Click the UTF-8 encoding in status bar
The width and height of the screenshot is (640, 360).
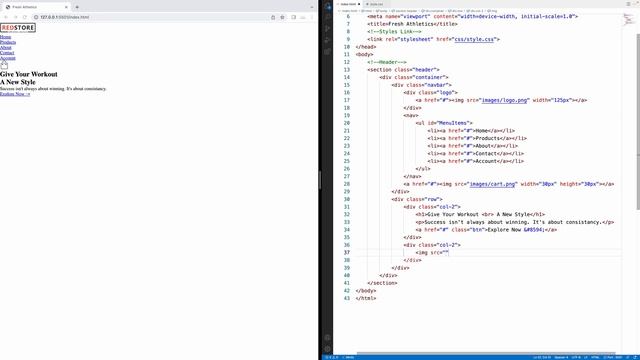576,358
